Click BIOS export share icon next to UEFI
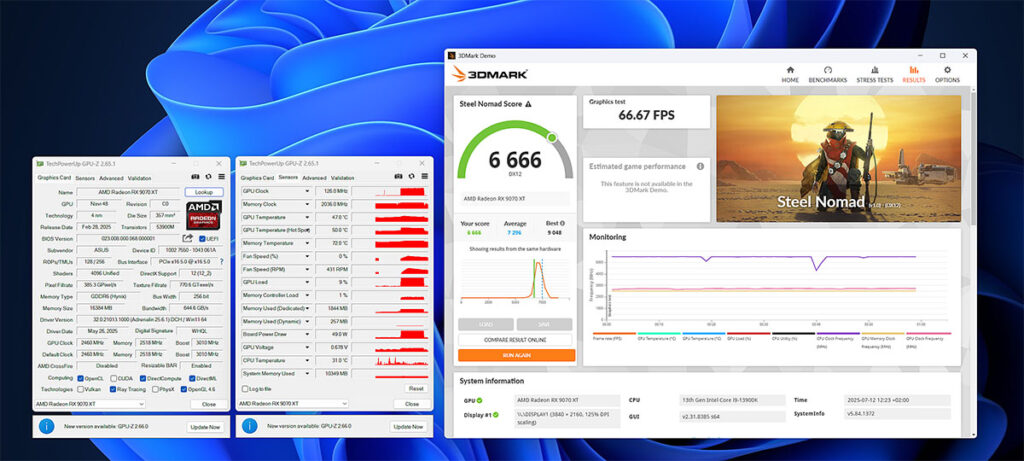The image size is (1024, 461). [x=188, y=238]
